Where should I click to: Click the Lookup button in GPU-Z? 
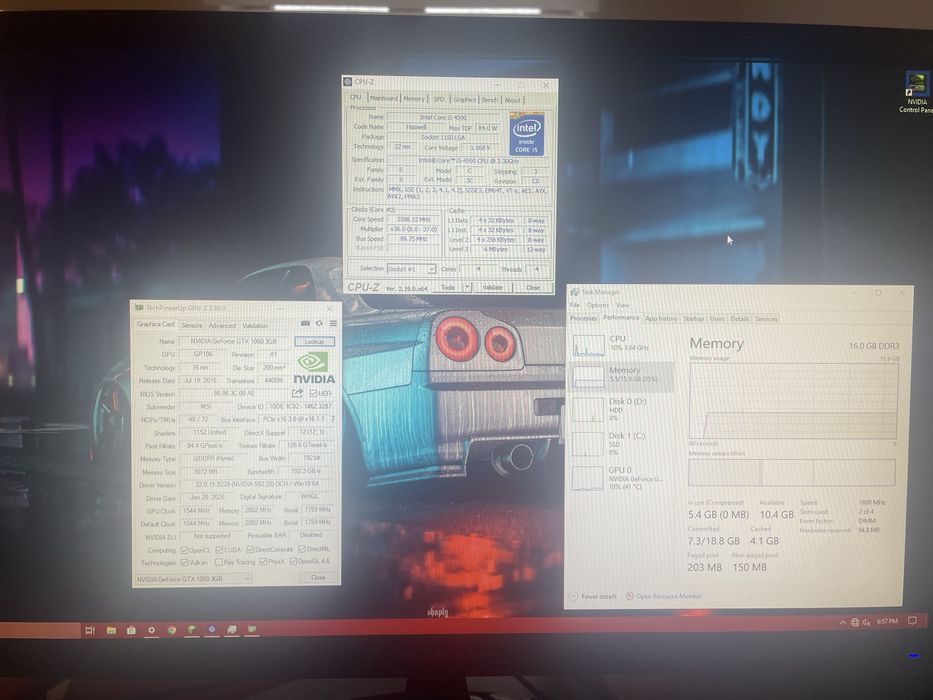click(x=314, y=341)
